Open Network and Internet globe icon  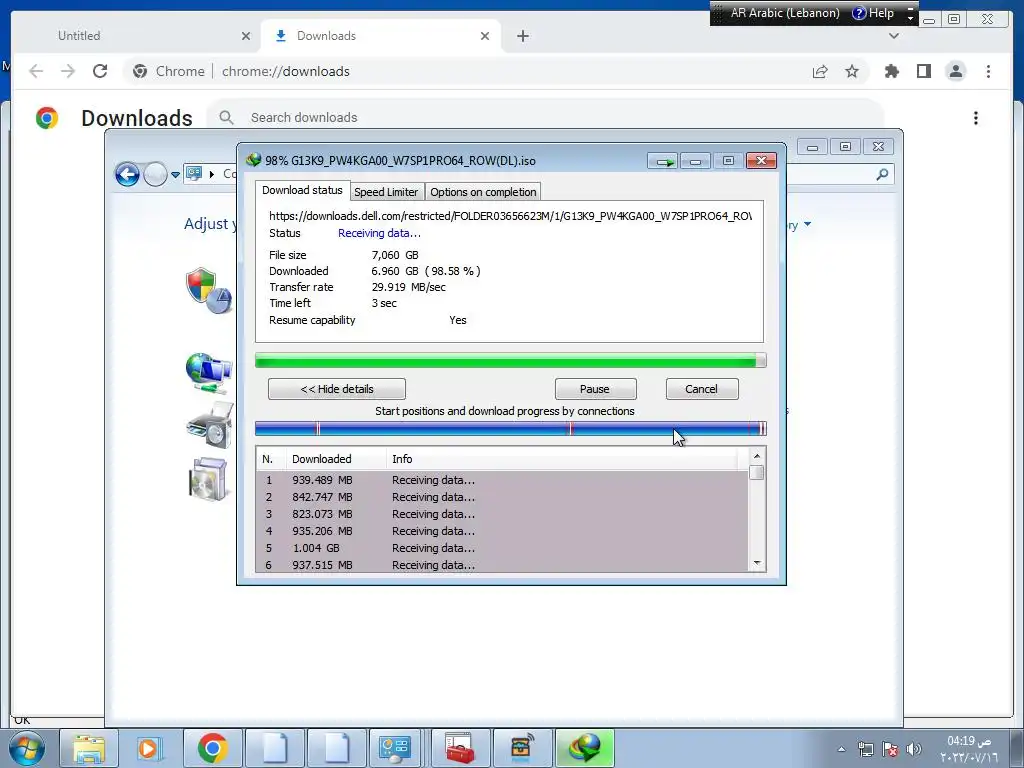click(x=208, y=373)
